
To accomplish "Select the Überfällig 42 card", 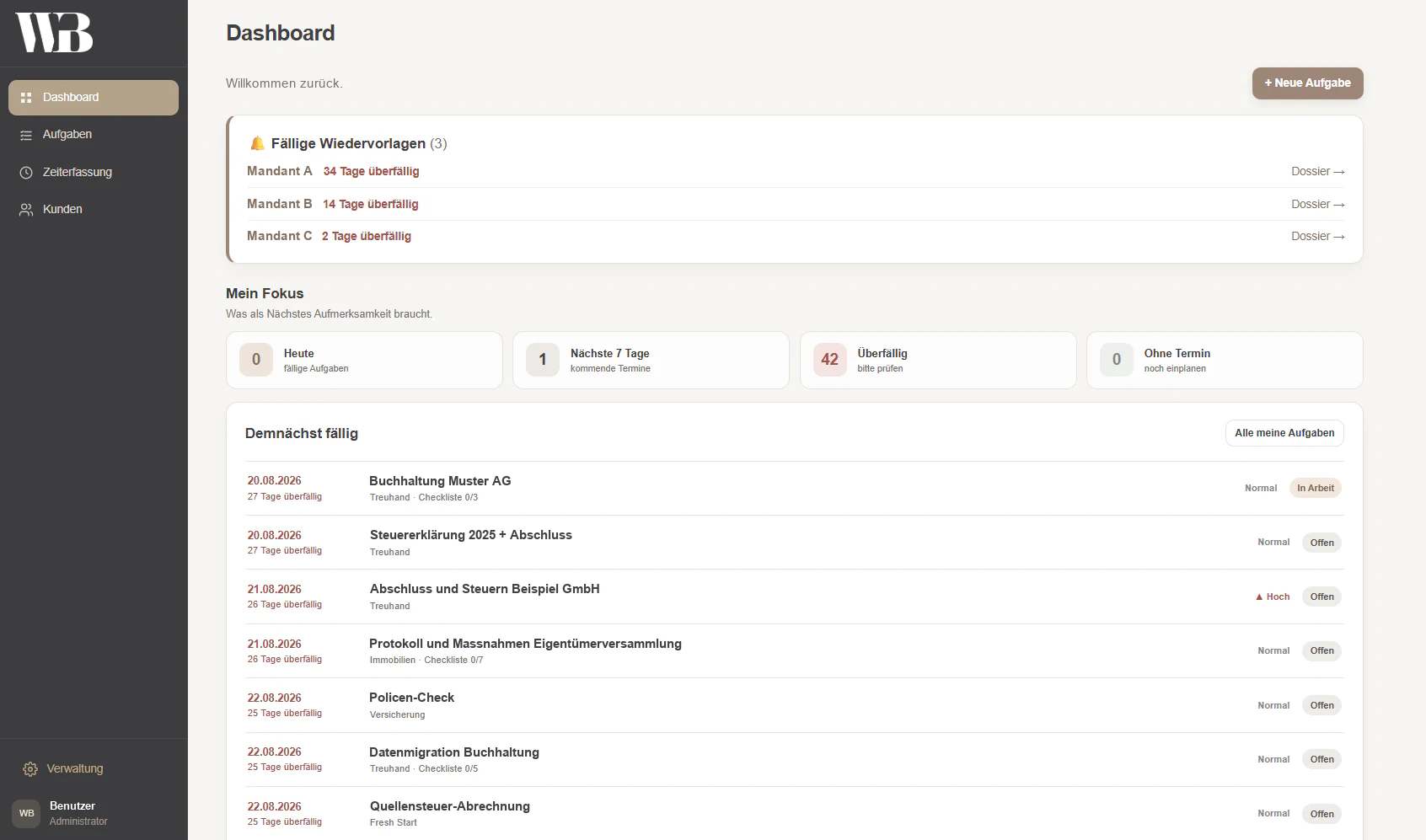I will pos(938,360).
